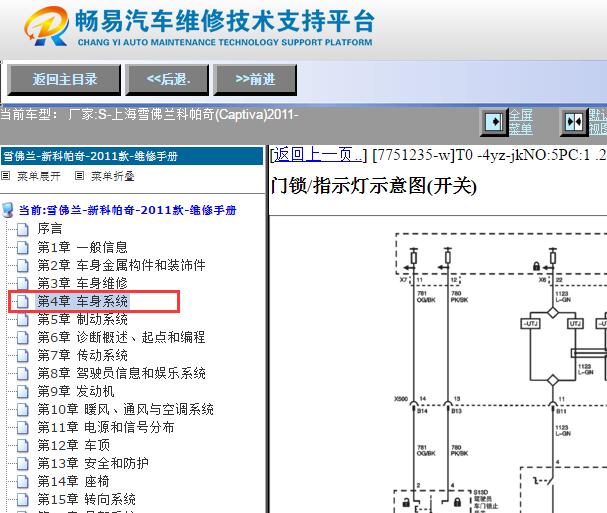This screenshot has width=607, height=513.
Task: Click the computer icon at tree root
Action: (x=8, y=210)
